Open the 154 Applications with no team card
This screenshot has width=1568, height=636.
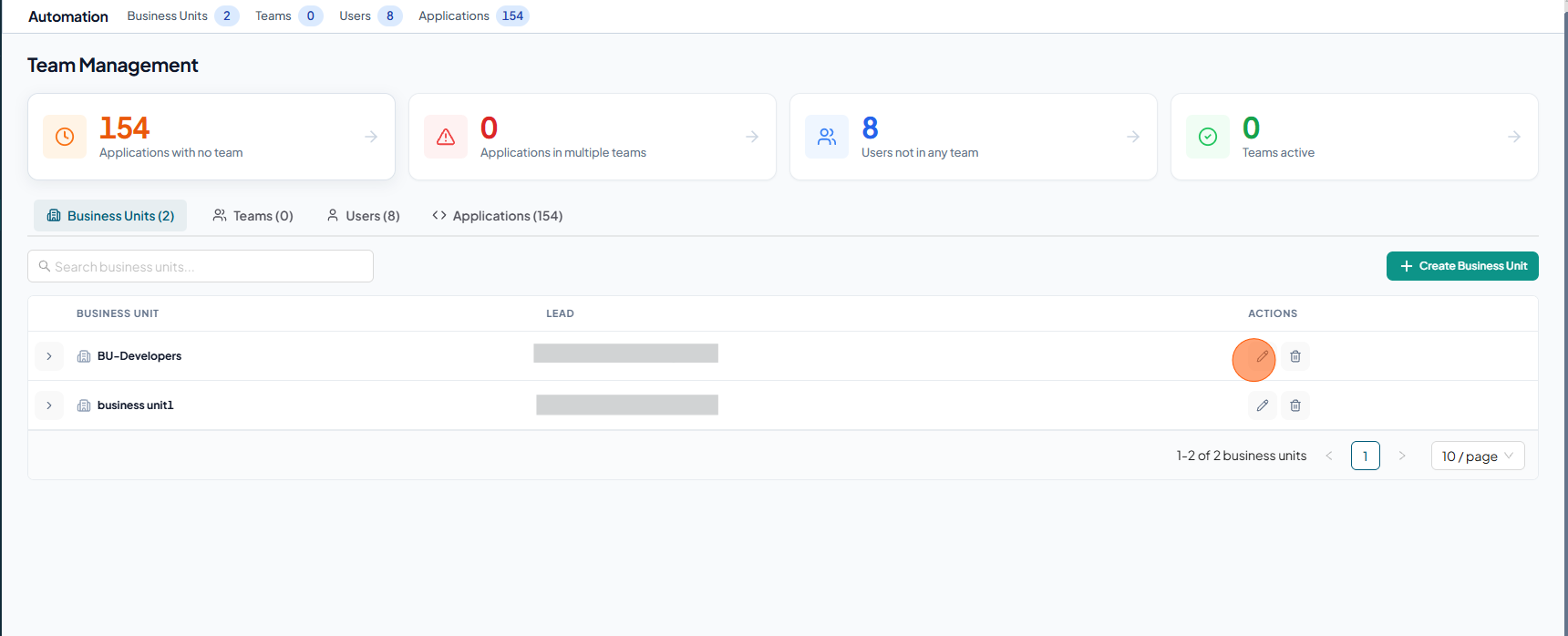click(x=211, y=137)
